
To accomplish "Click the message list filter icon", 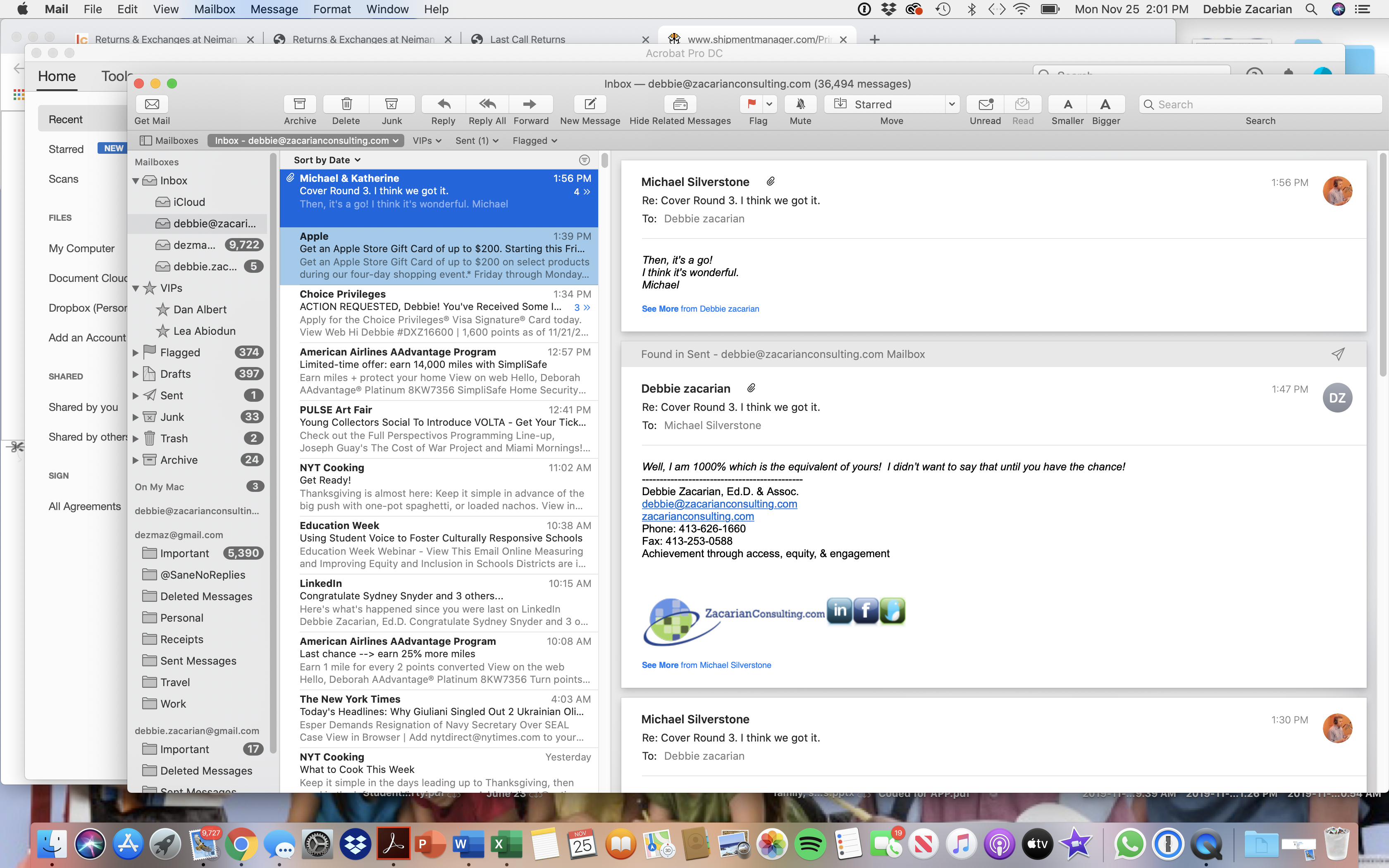I will coord(584,160).
